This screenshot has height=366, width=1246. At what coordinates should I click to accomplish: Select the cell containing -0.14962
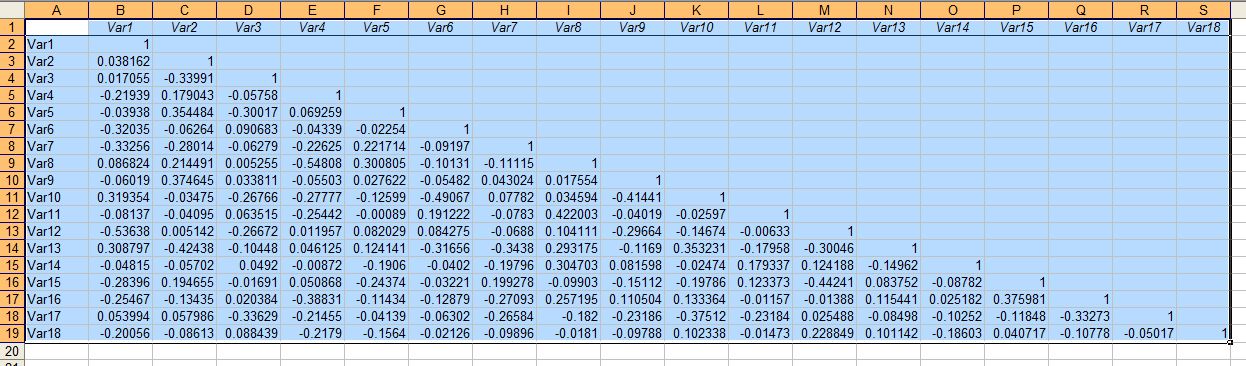[x=888, y=265]
